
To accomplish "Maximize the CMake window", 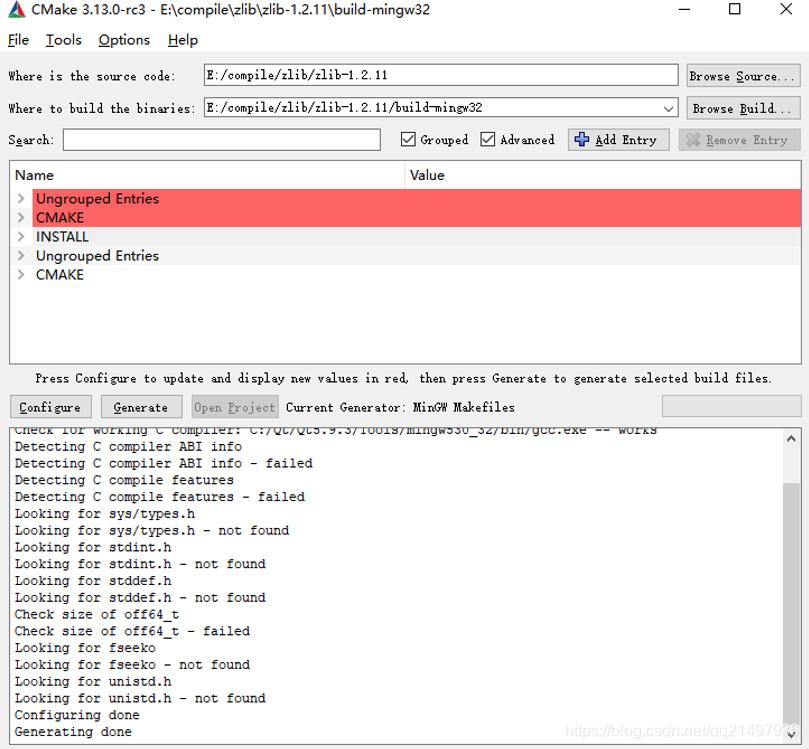I will [735, 9].
